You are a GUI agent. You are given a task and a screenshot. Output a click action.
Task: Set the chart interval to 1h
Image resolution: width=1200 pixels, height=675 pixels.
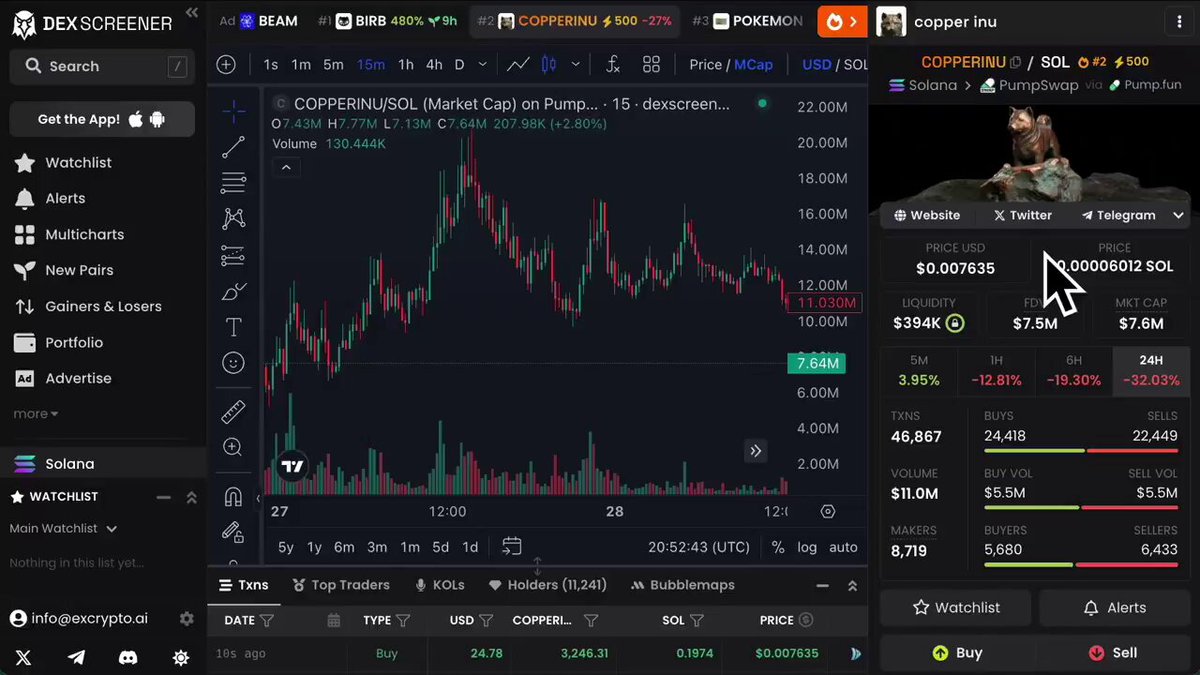406,64
